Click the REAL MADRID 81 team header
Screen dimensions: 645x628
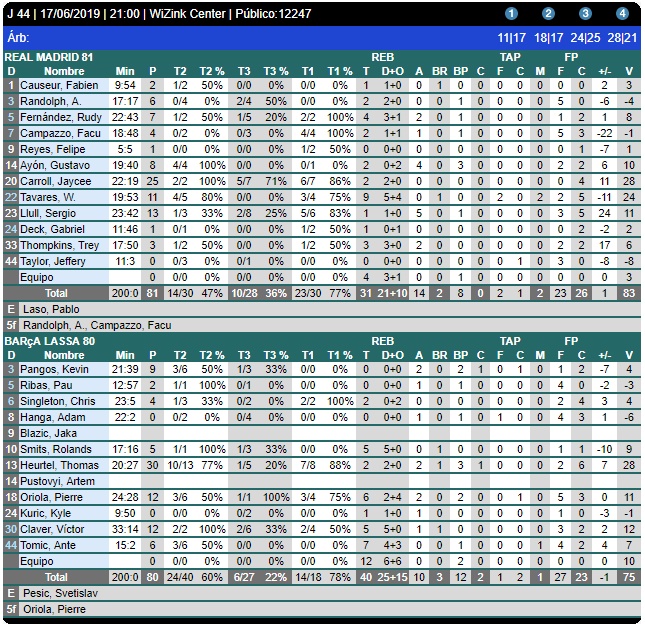49,57
